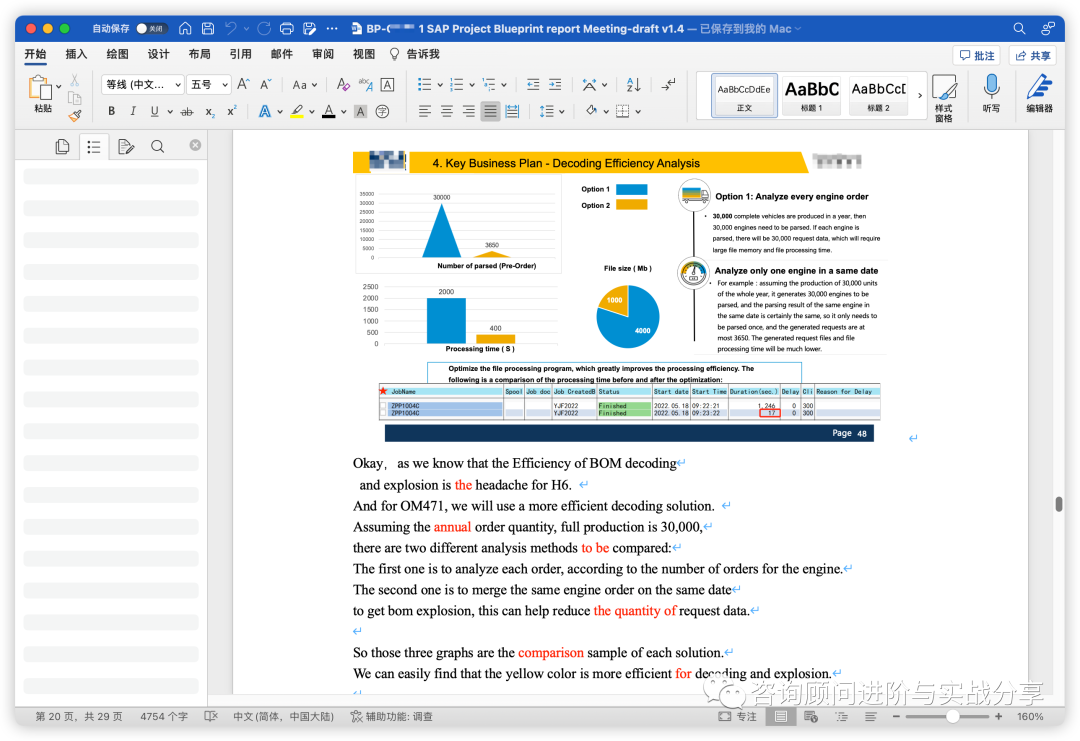
Task: Decrease font size with the A-down icon
Action: point(266,84)
